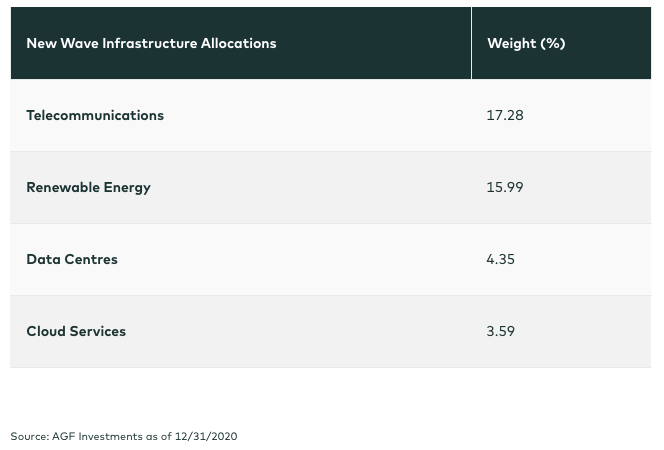Image resolution: width=664 pixels, height=450 pixels.
Task: Click the date 12/31/2020 in the footnote
Action: (x=206, y=436)
